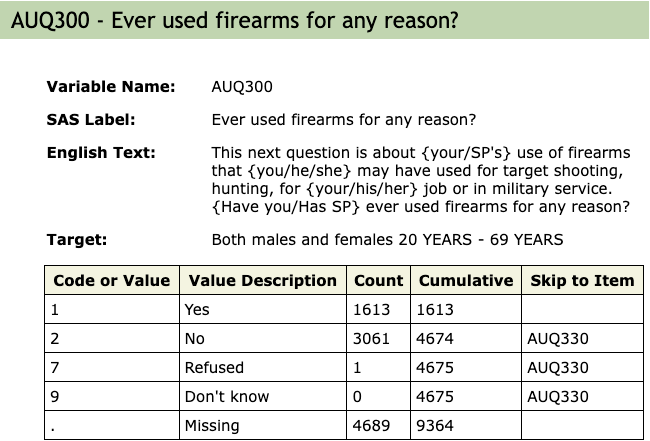Click the Yes value description cell
The image size is (650, 441).
(x=197, y=310)
